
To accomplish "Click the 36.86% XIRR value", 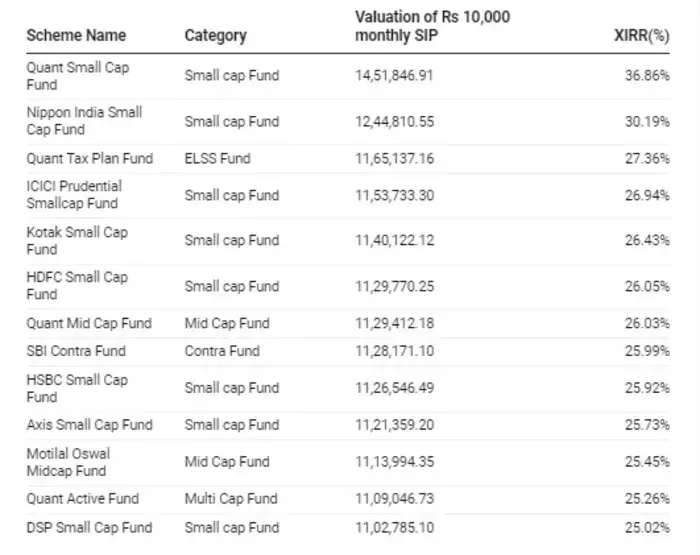I will coord(646,76).
